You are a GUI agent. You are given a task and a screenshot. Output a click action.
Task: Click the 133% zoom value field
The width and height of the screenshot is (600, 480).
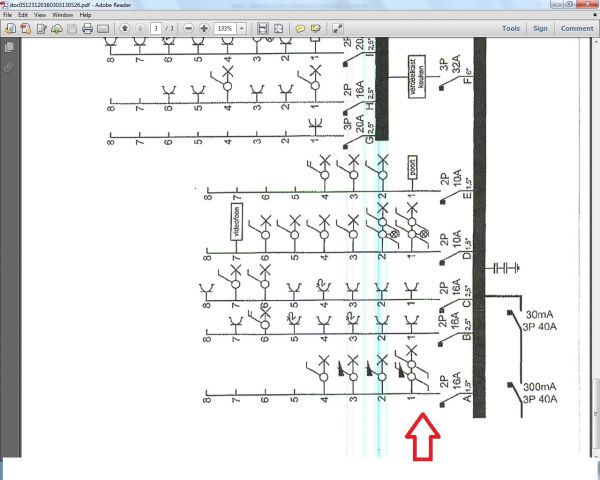[226, 28]
